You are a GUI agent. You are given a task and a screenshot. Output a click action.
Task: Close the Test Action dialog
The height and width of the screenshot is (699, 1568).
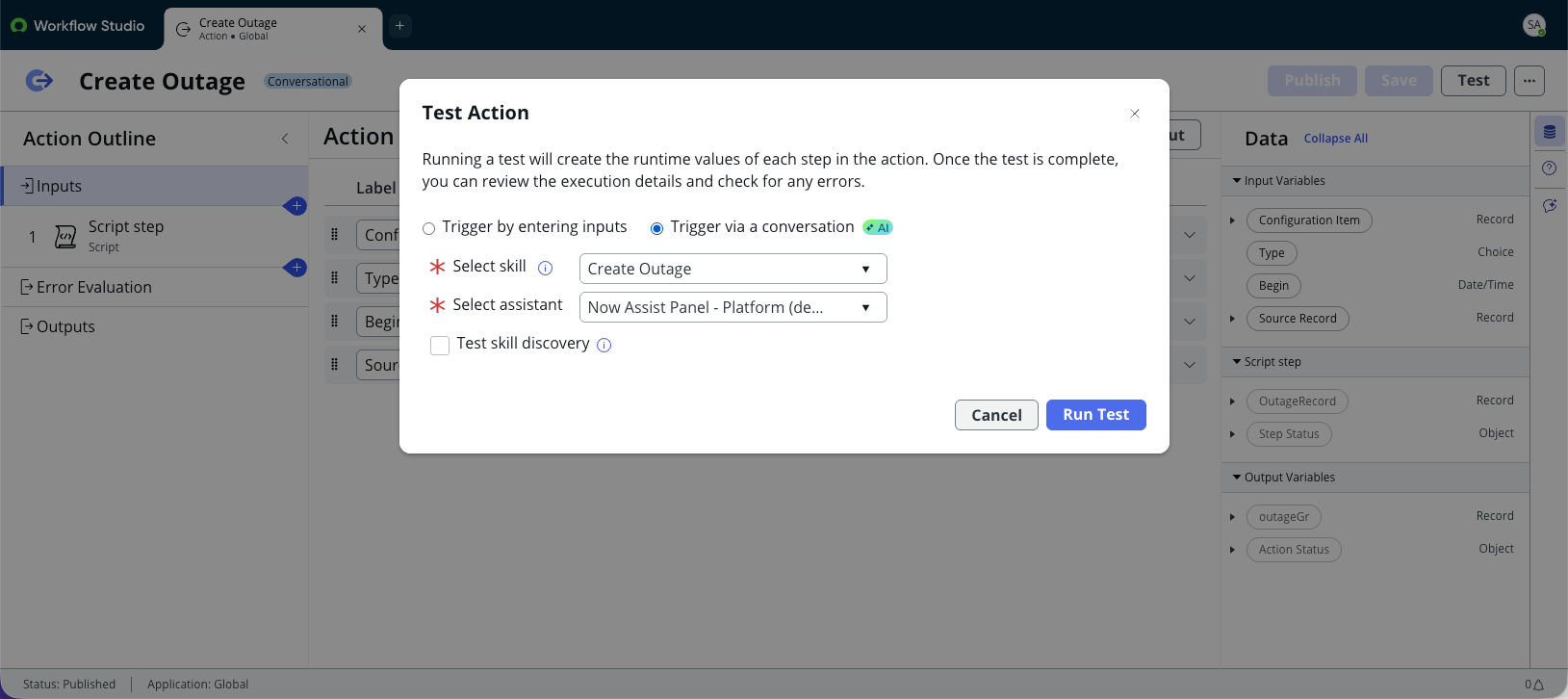[x=1135, y=114]
